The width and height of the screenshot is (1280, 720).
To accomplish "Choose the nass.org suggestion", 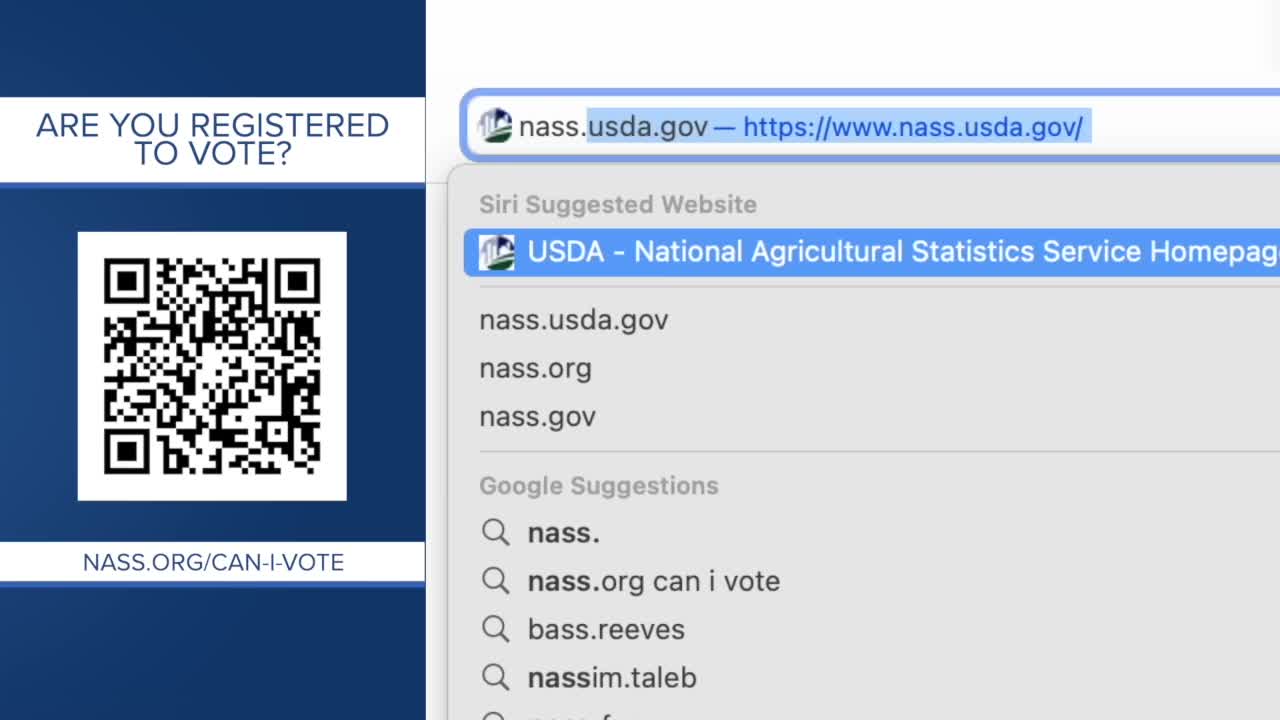I will (x=535, y=369).
